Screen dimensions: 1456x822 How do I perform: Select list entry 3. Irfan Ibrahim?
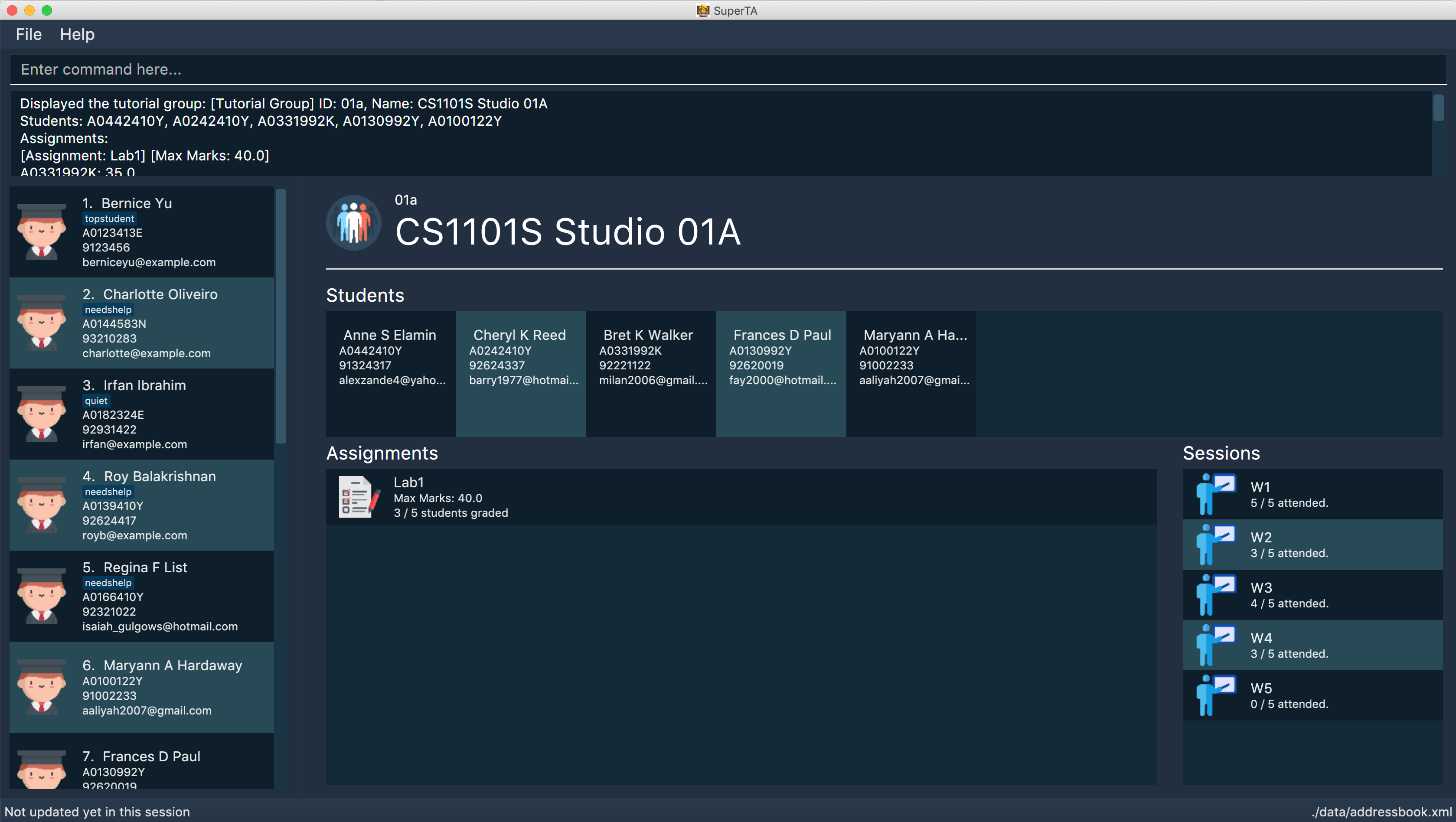point(142,414)
